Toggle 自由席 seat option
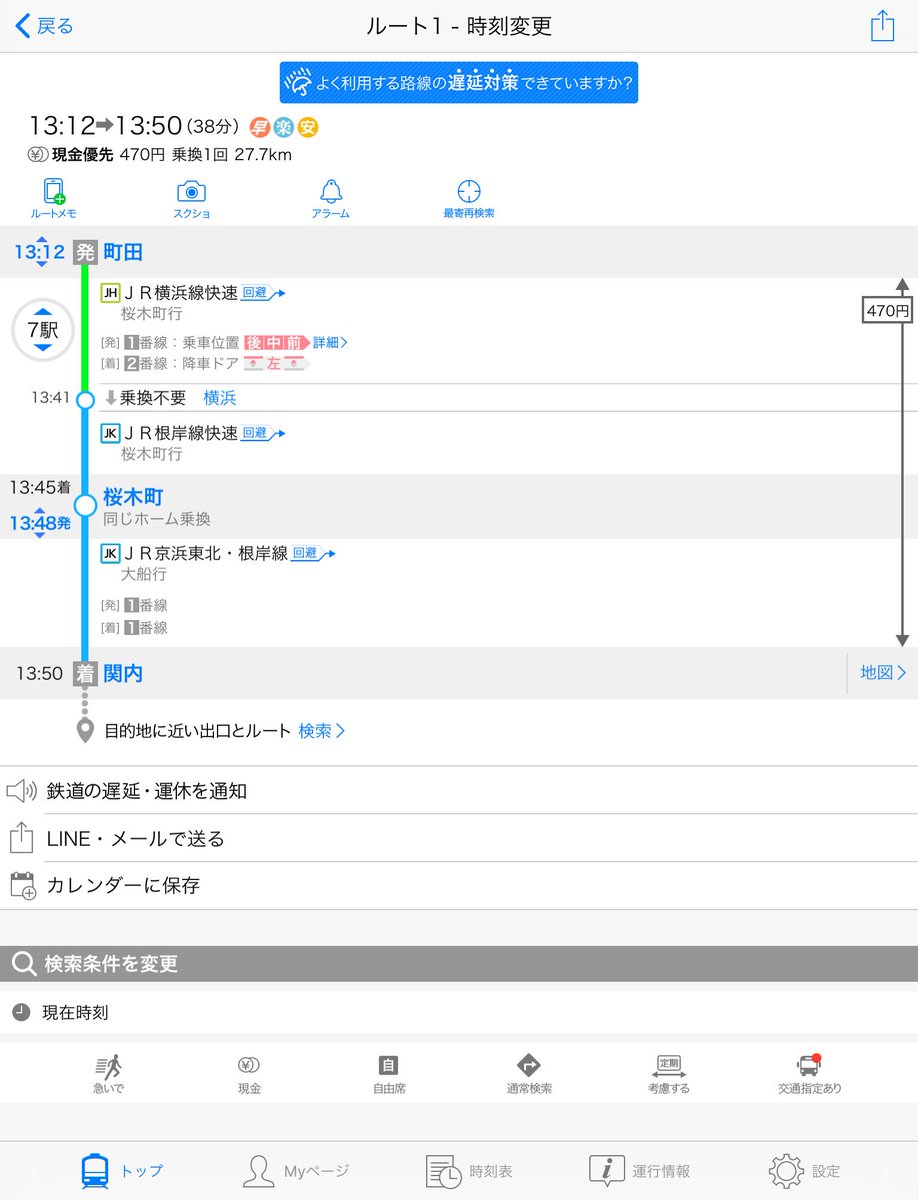918x1200 pixels. point(389,1074)
